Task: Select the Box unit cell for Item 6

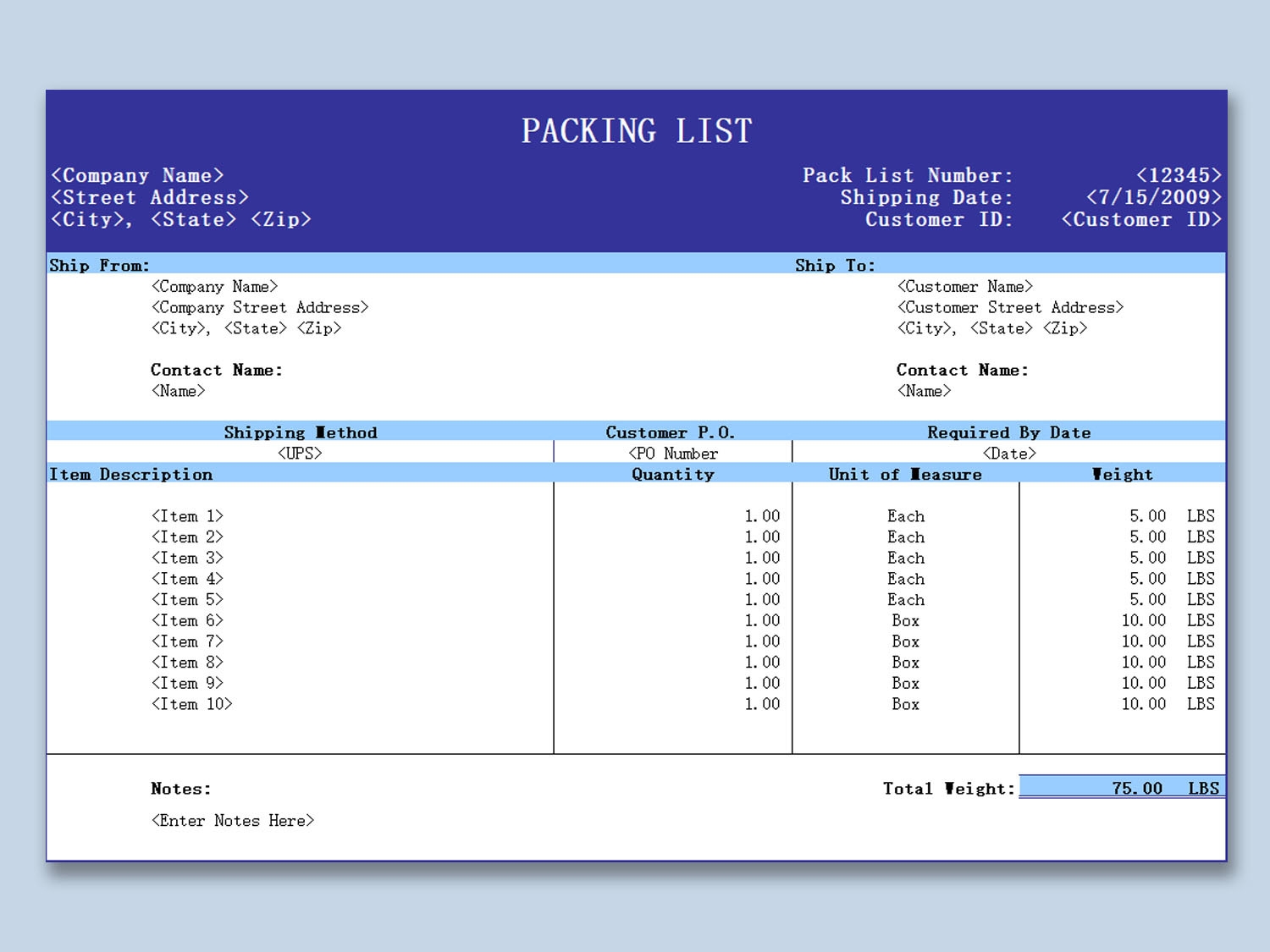Action: 904,620
